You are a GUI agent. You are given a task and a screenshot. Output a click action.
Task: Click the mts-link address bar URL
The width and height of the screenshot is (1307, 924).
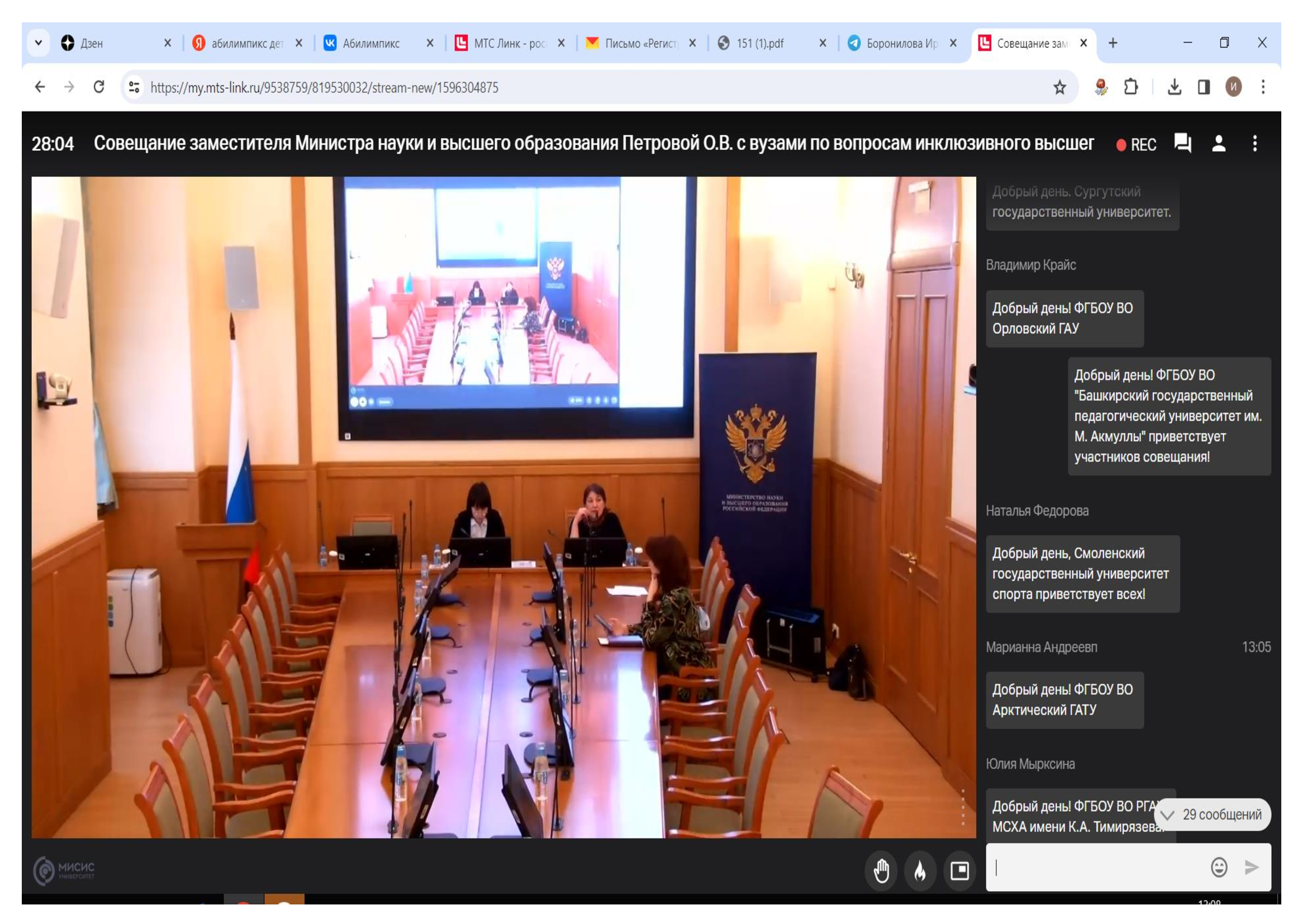coord(325,88)
